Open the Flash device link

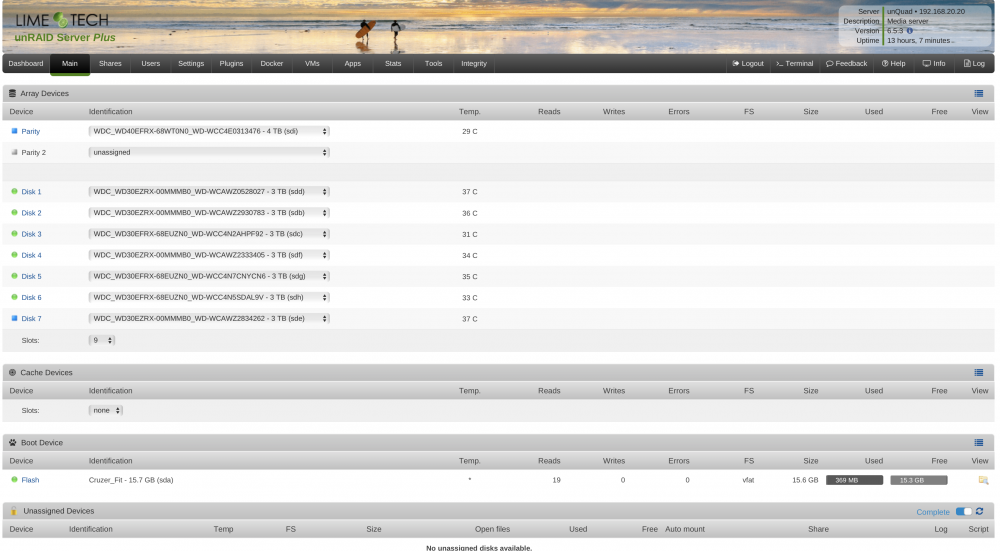30,480
